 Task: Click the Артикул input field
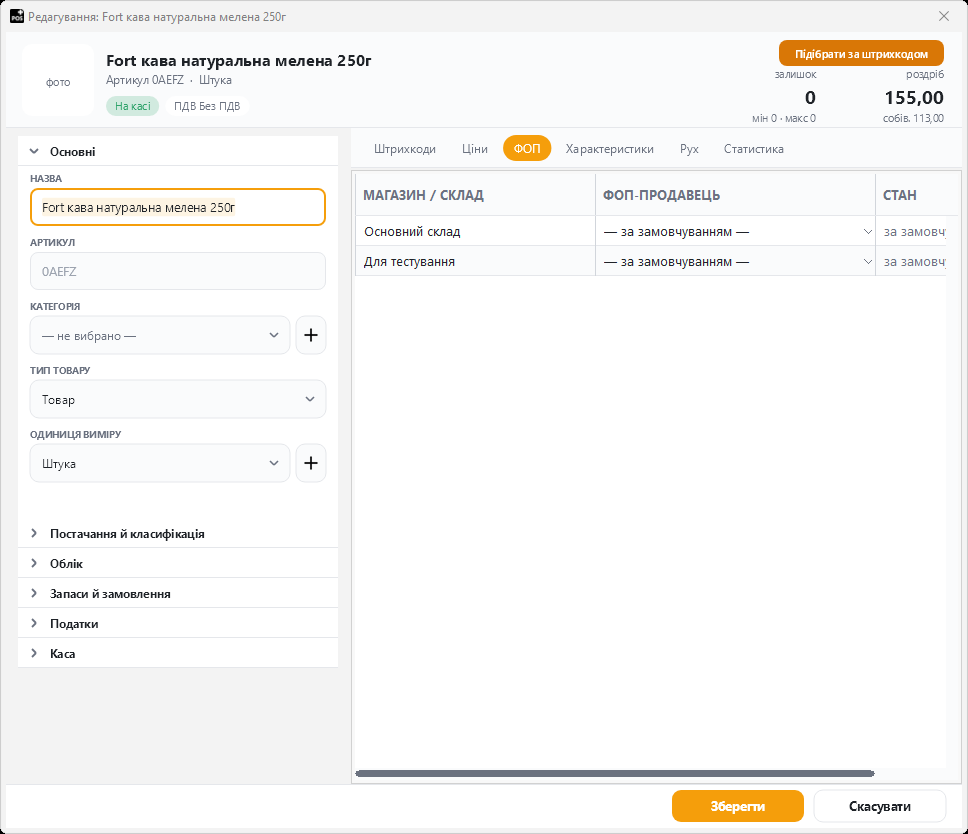[178, 271]
